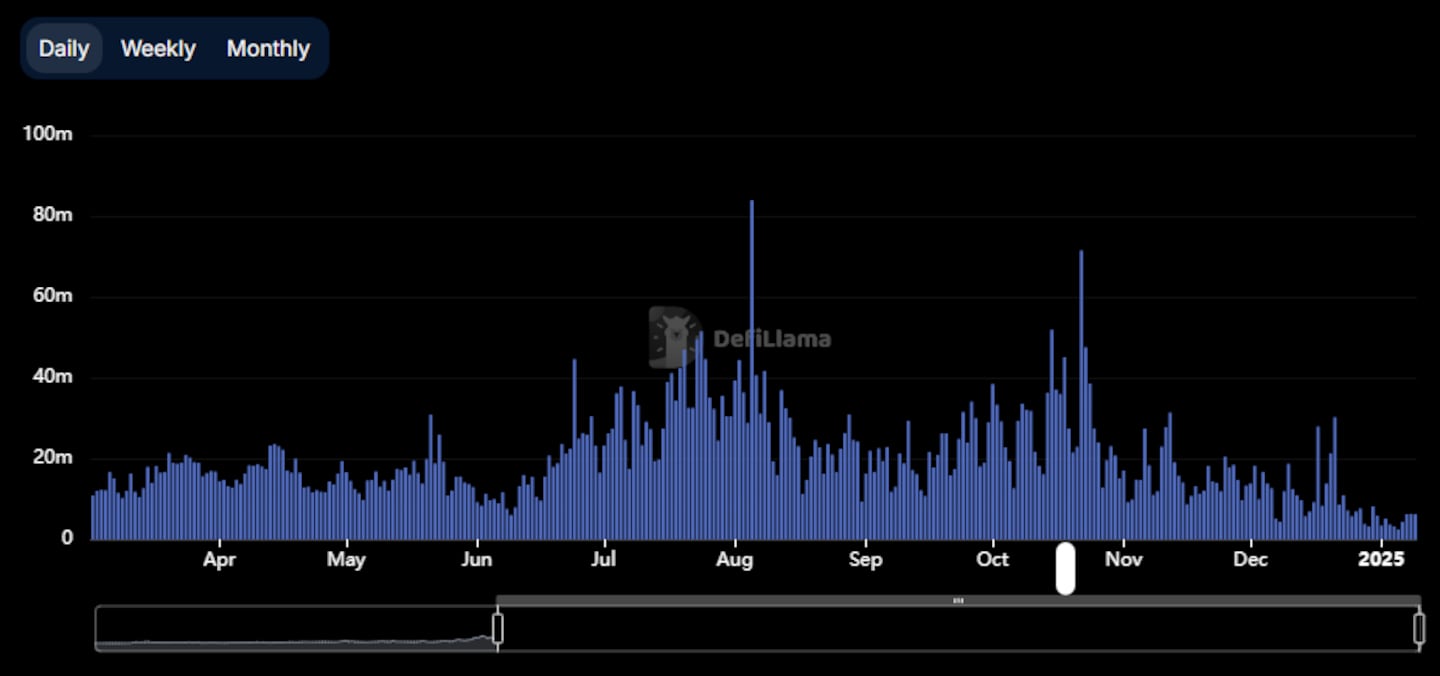1440x676 pixels.
Task: Click the mini overview chart left of selection
Action: 296,629
